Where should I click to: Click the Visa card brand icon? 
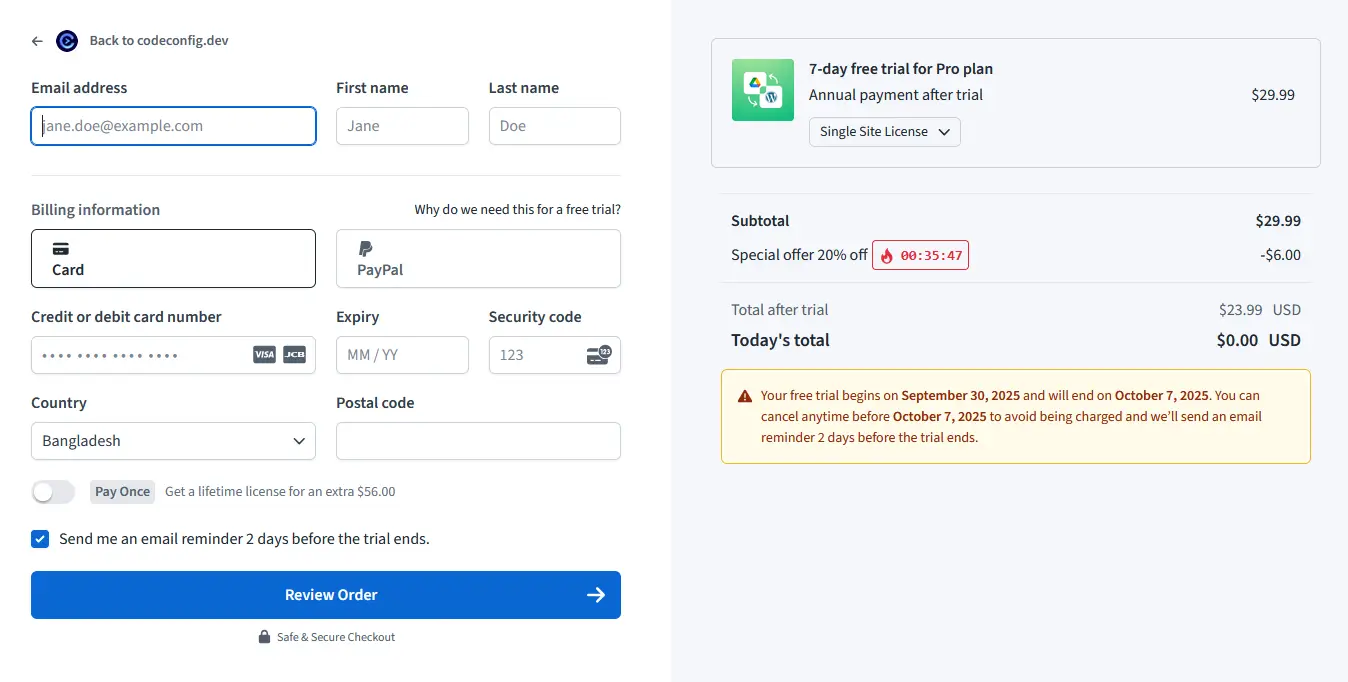click(264, 355)
